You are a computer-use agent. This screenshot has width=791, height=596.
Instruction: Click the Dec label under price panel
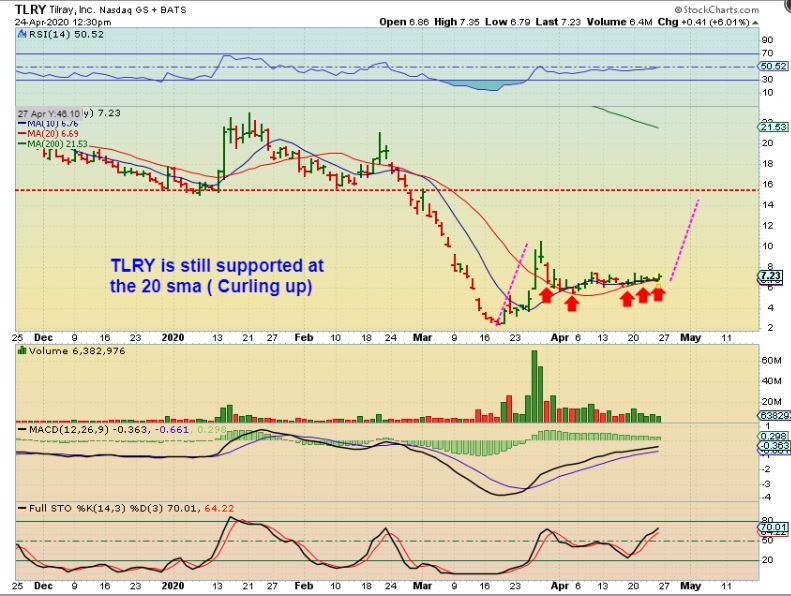43,338
